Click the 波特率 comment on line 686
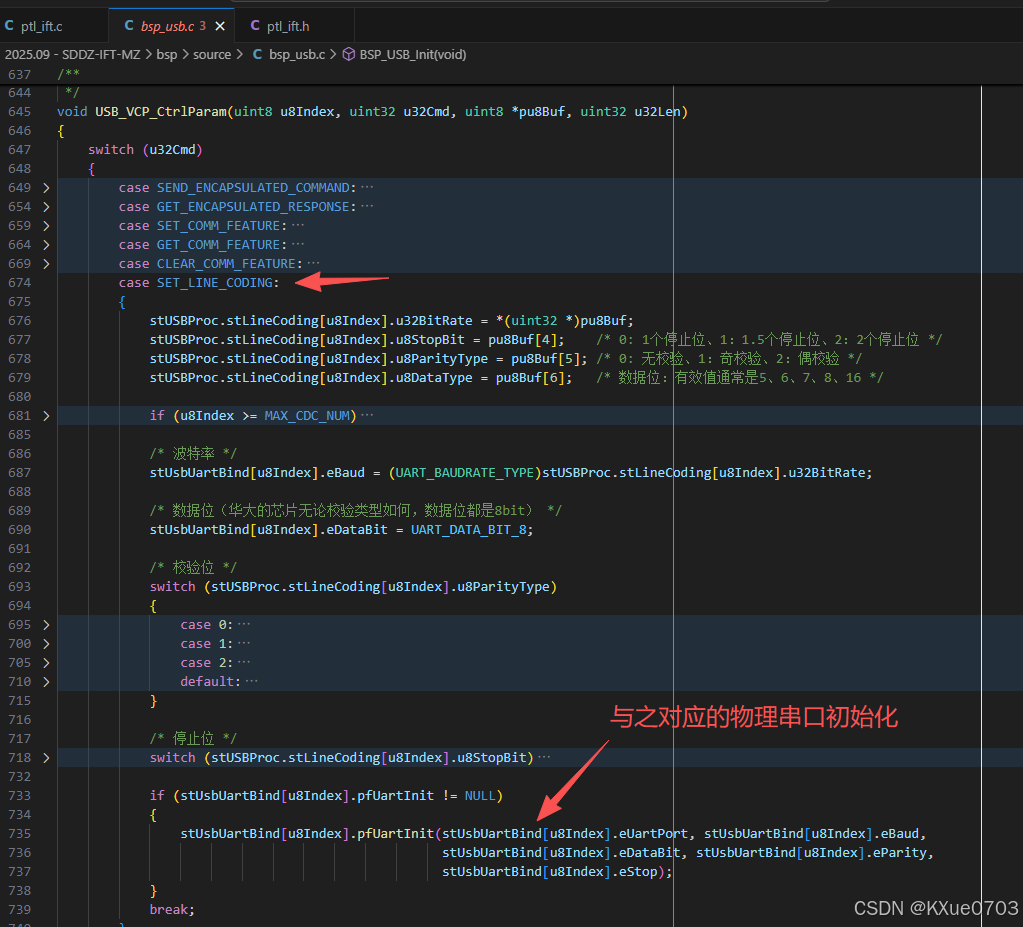The width and height of the screenshot is (1023, 927). tap(193, 453)
